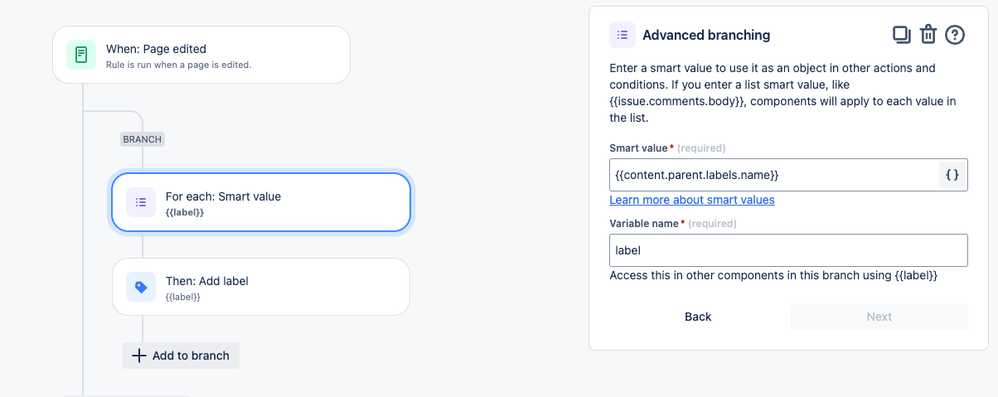Focus the Smart value input field
Screen dimensions: 998x397
coord(774,175)
